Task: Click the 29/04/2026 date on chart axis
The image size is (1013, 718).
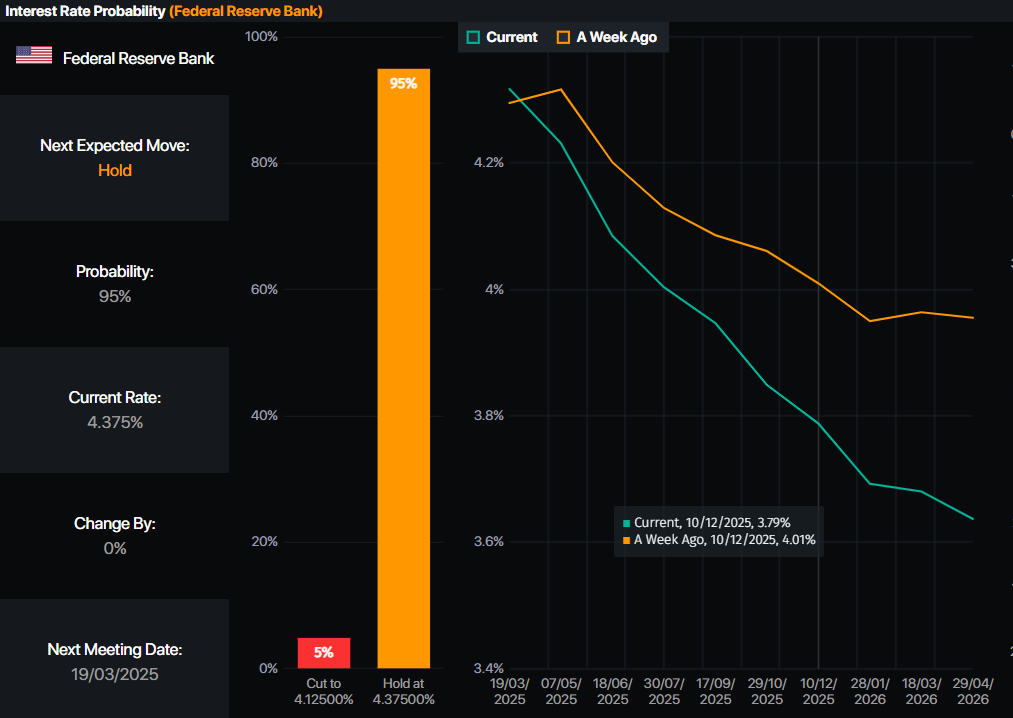Action: coord(973,692)
